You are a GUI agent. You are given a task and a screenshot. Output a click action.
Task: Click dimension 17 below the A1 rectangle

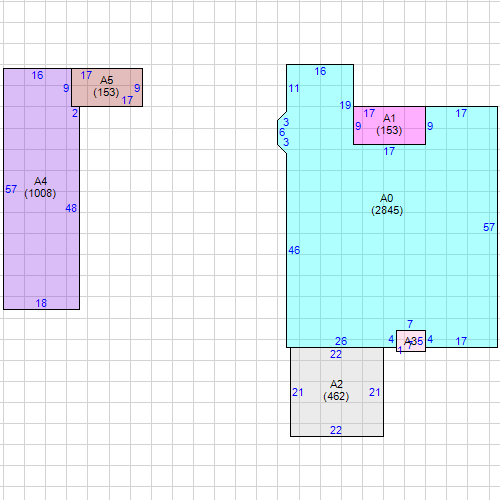389,151
